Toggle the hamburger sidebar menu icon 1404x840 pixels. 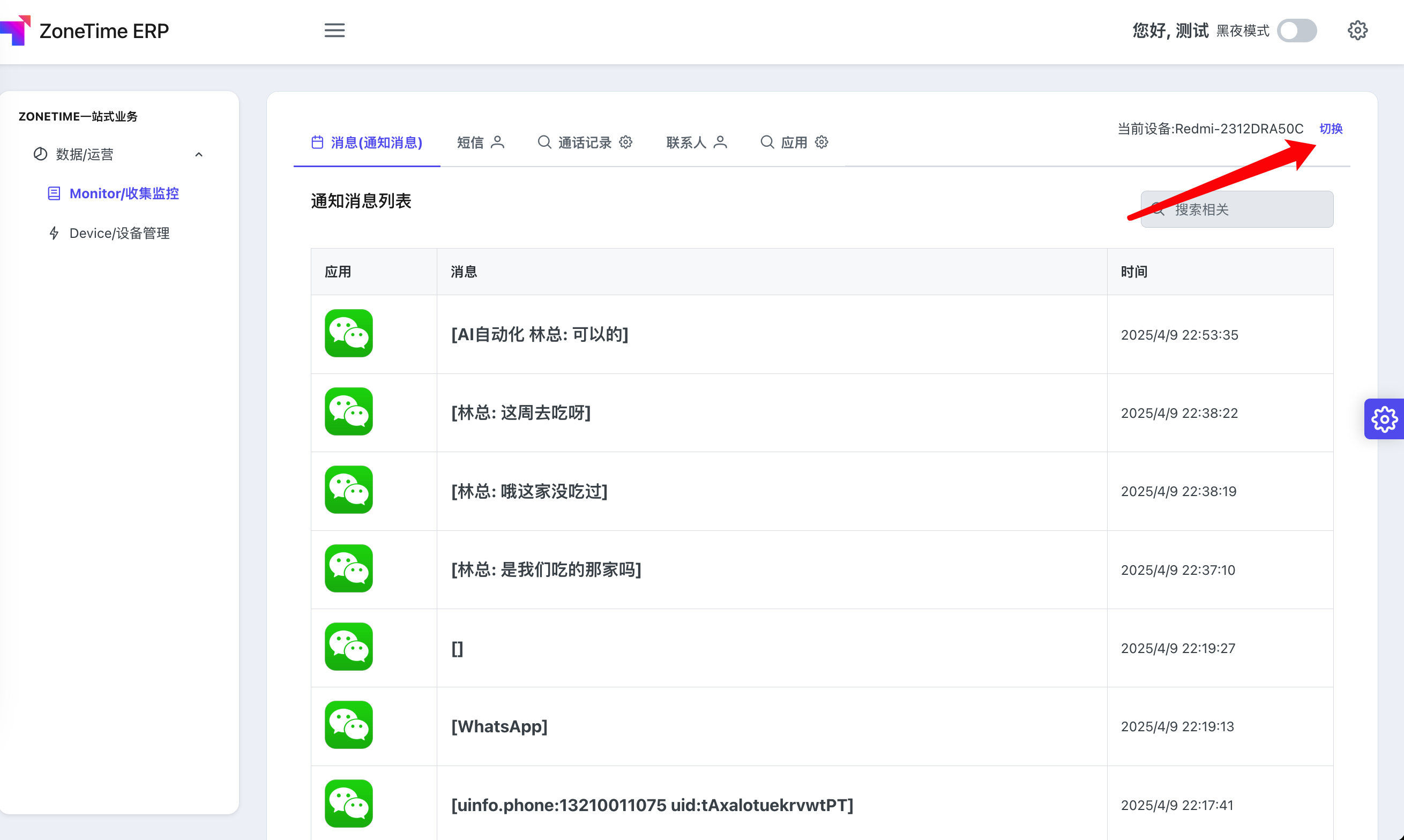point(334,31)
